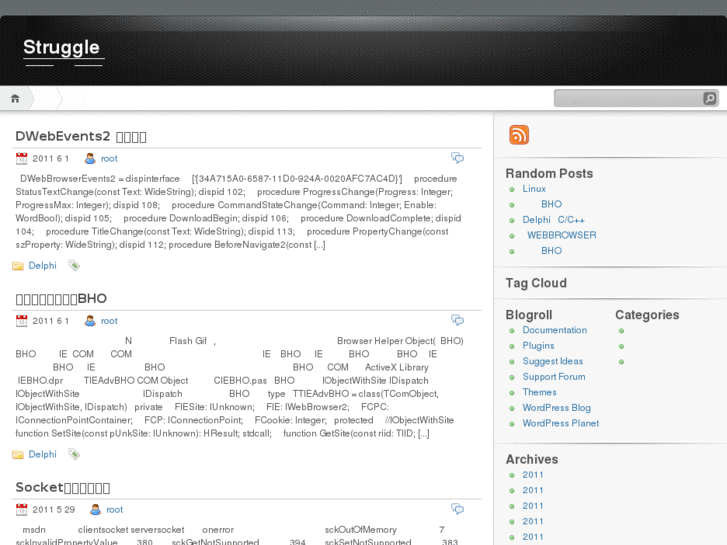Click the Categories heading
727x545 pixels.
pos(647,315)
